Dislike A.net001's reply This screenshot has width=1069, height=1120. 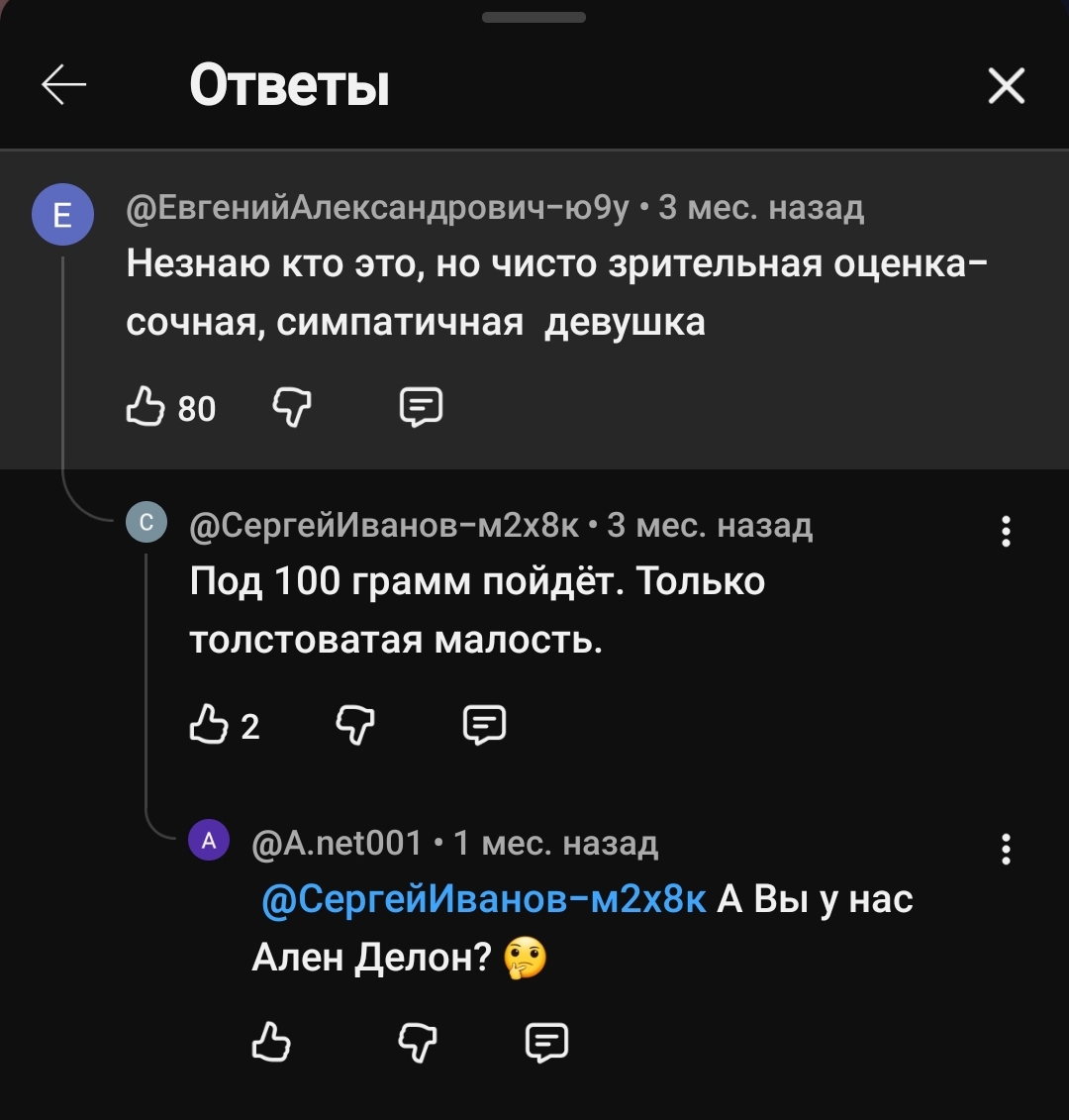point(417,1043)
